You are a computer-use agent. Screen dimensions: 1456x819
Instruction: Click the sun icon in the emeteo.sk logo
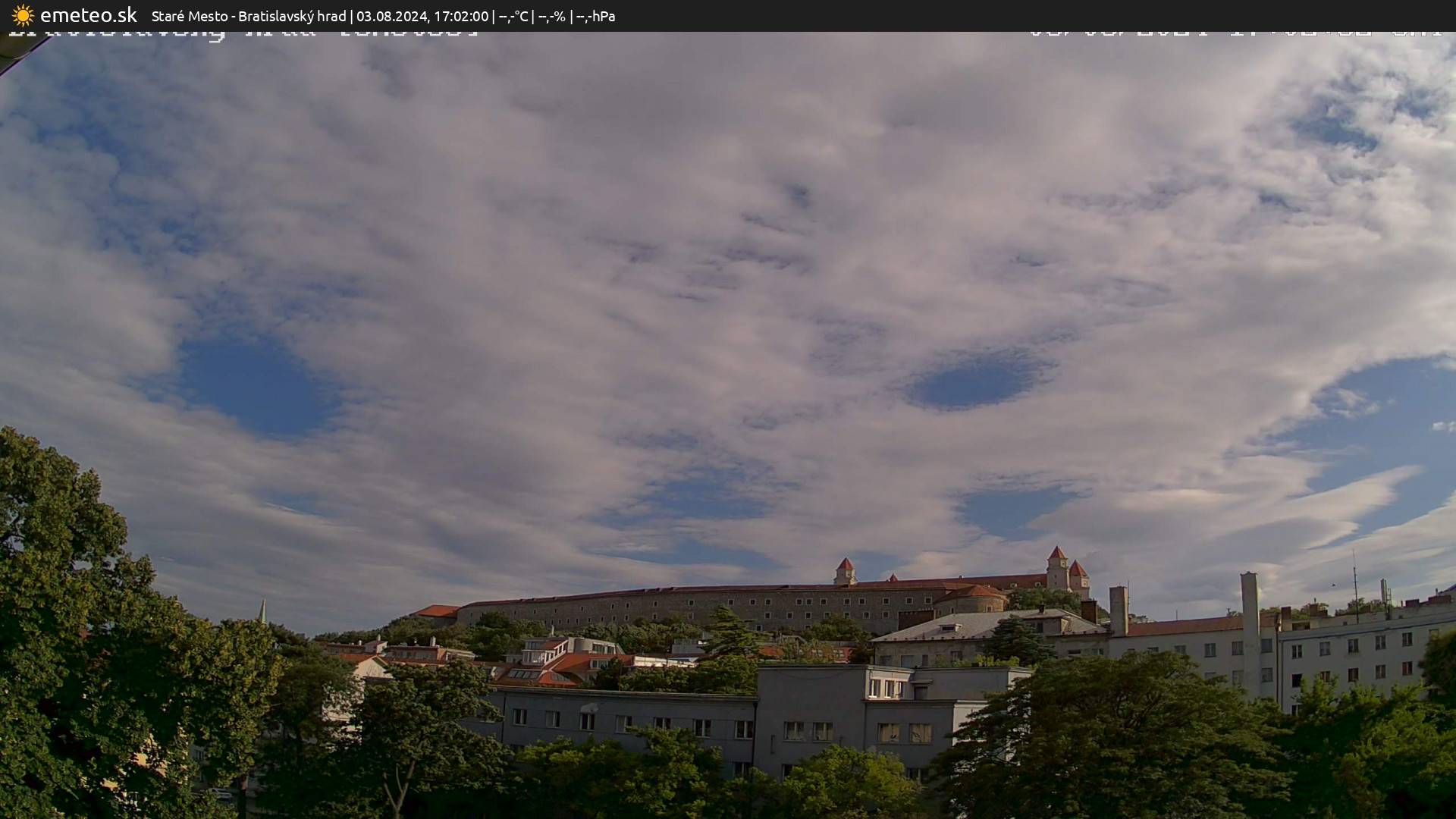[x=23, y=15]
